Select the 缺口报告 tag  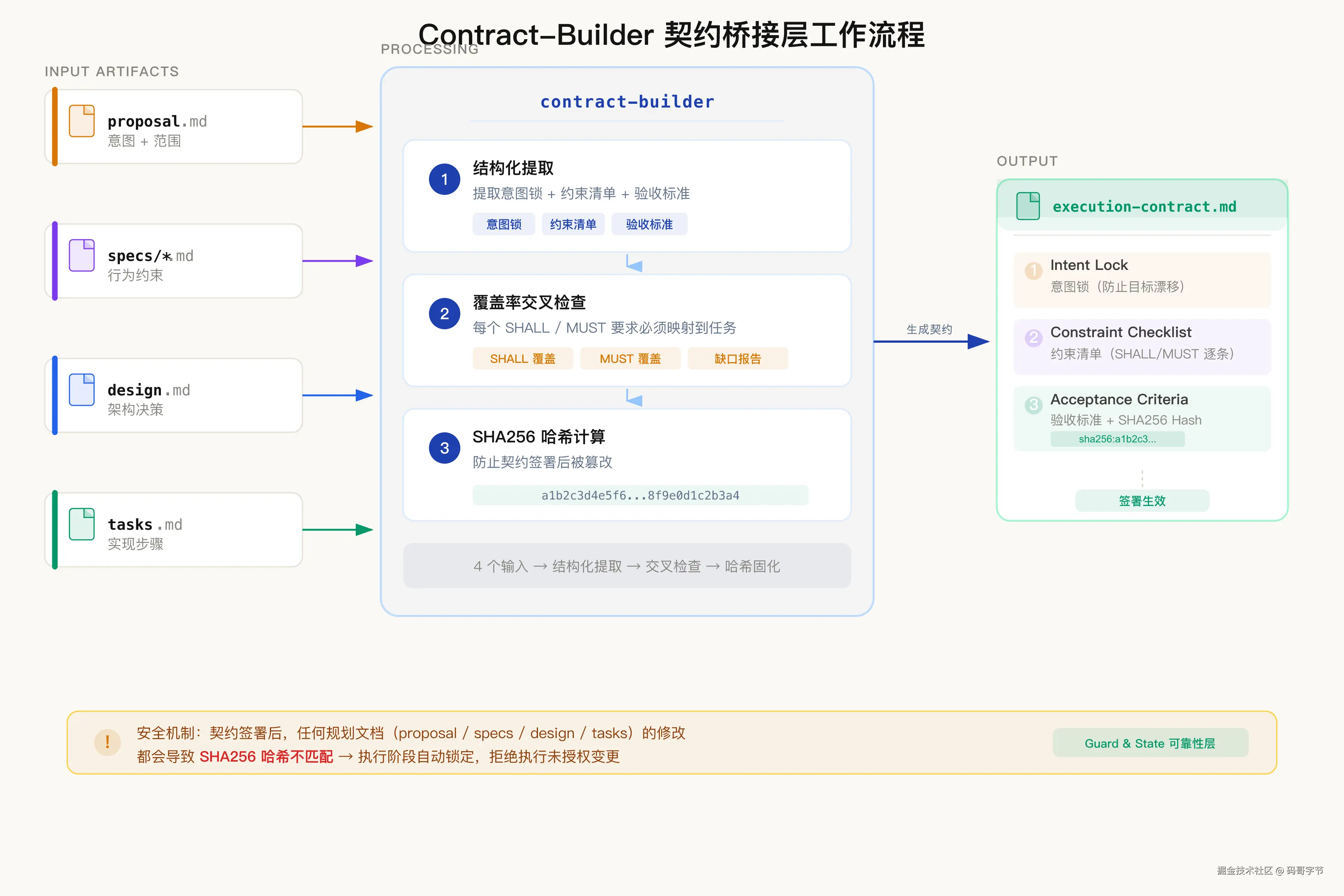(x=738, y=358)
